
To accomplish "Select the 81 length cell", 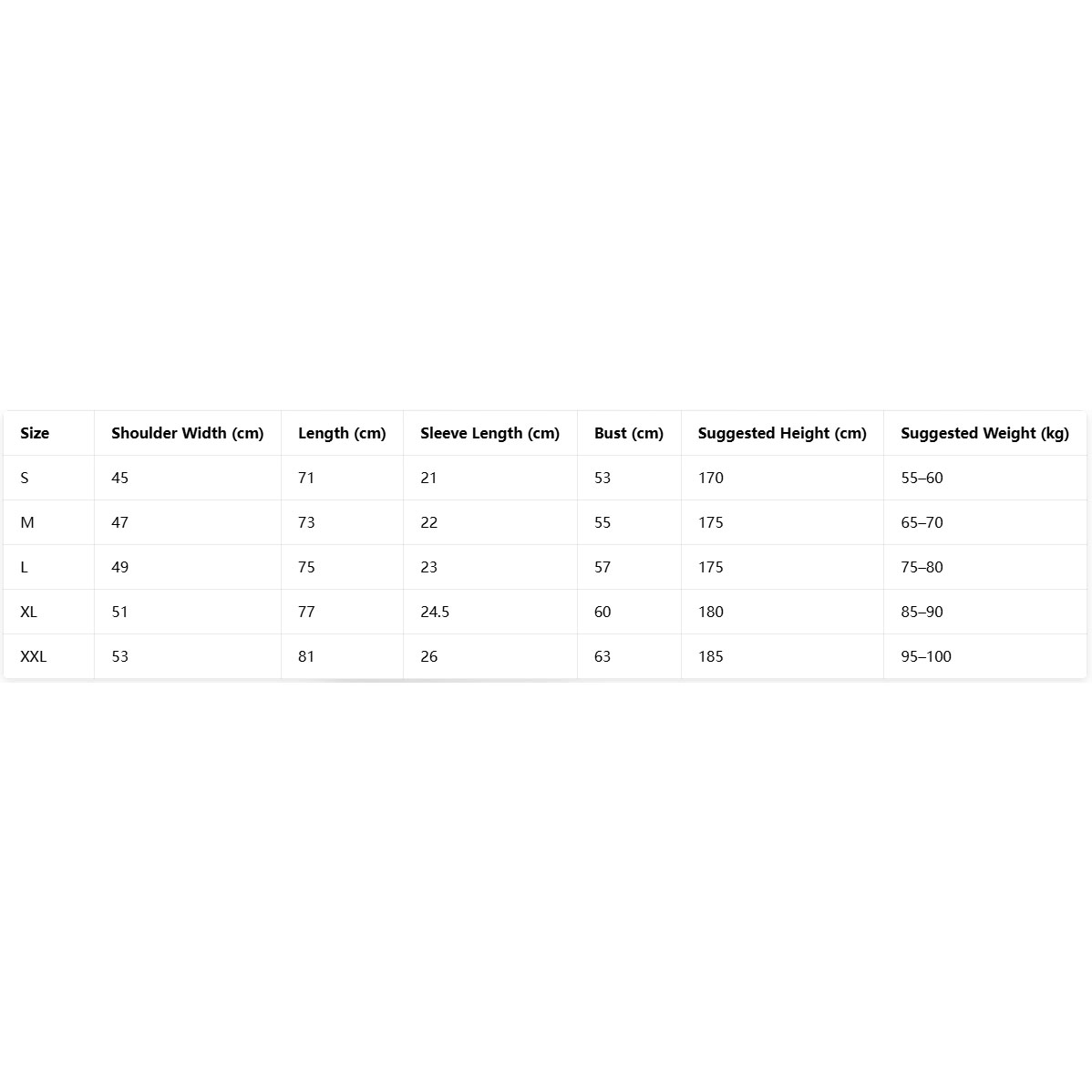I will [x=306, y=656].
